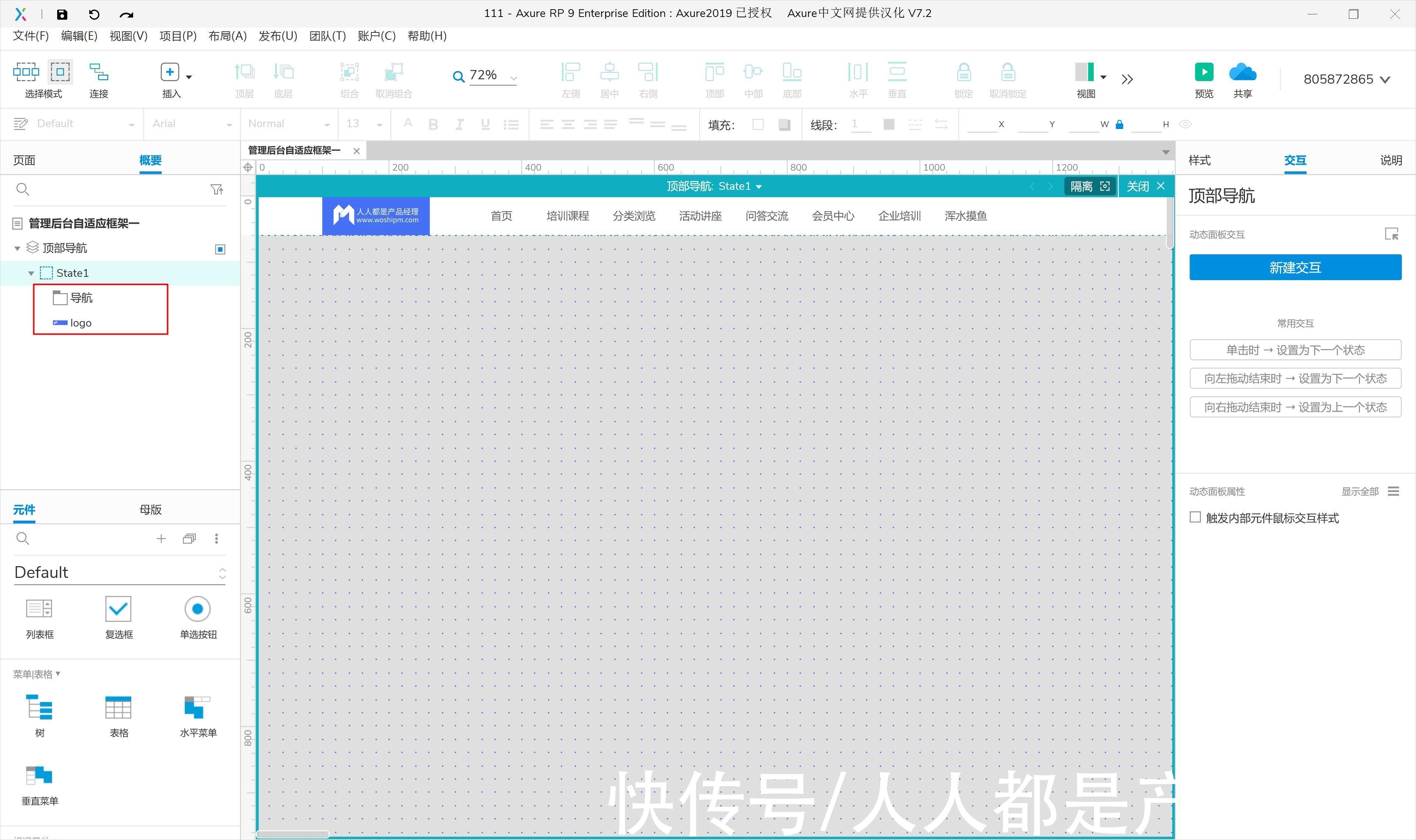This screenshot has height=840, width=1416.
Task: Toggle 触发内部元件鼠标交互样式 checkbox
Action: pyautogui.click(x=1195, y=517)
